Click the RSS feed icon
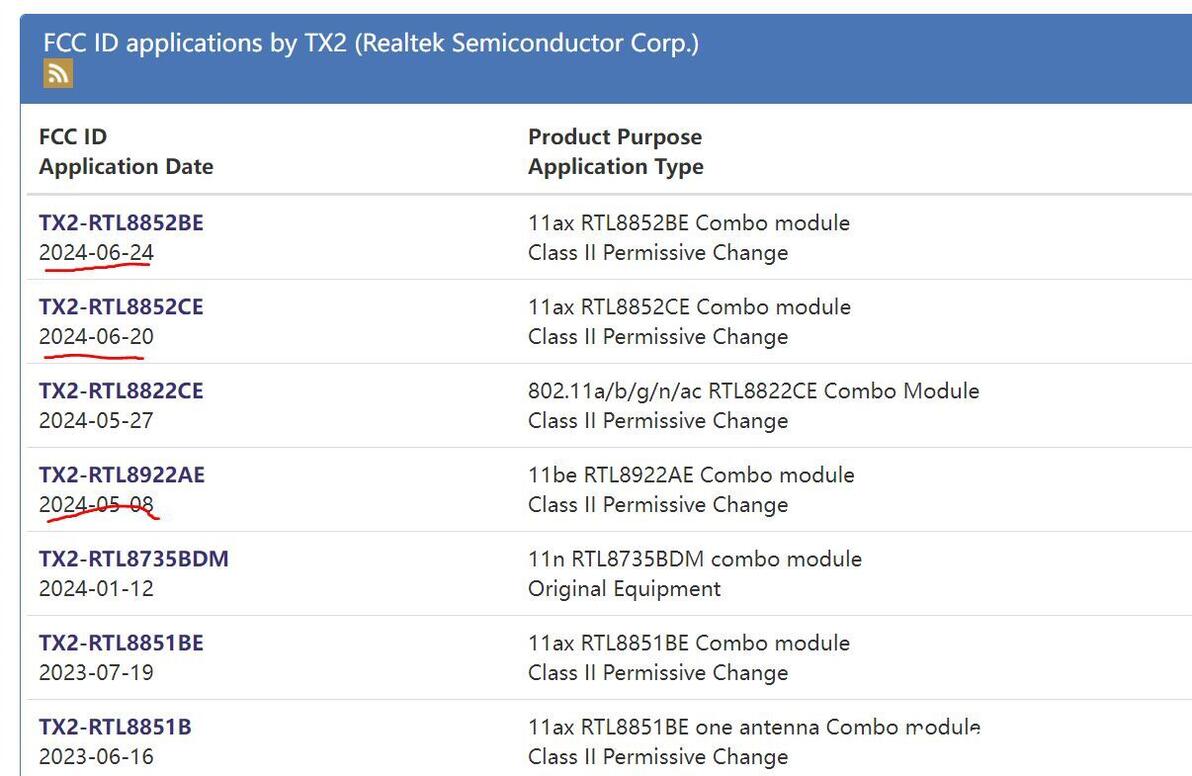1192x776 pixels. [x=58, y=73]
